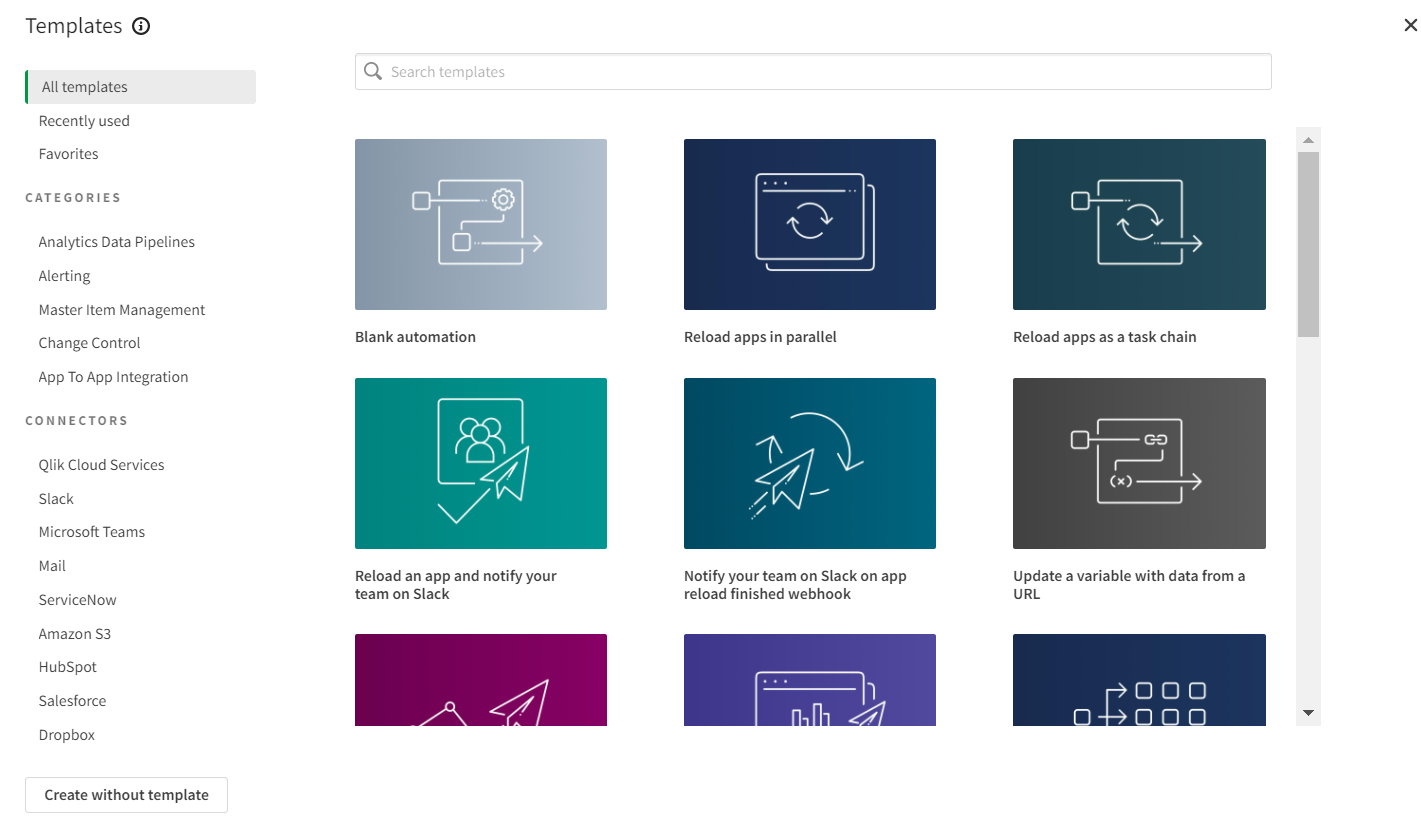This screenshot has width=1421, height=833.
Task: Click the template list scrollbar thumb
Action: point(1308,243)
